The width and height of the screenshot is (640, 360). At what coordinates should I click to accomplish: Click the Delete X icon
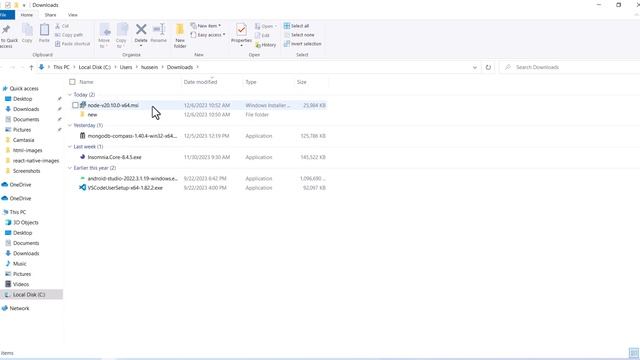coord(141,29)
